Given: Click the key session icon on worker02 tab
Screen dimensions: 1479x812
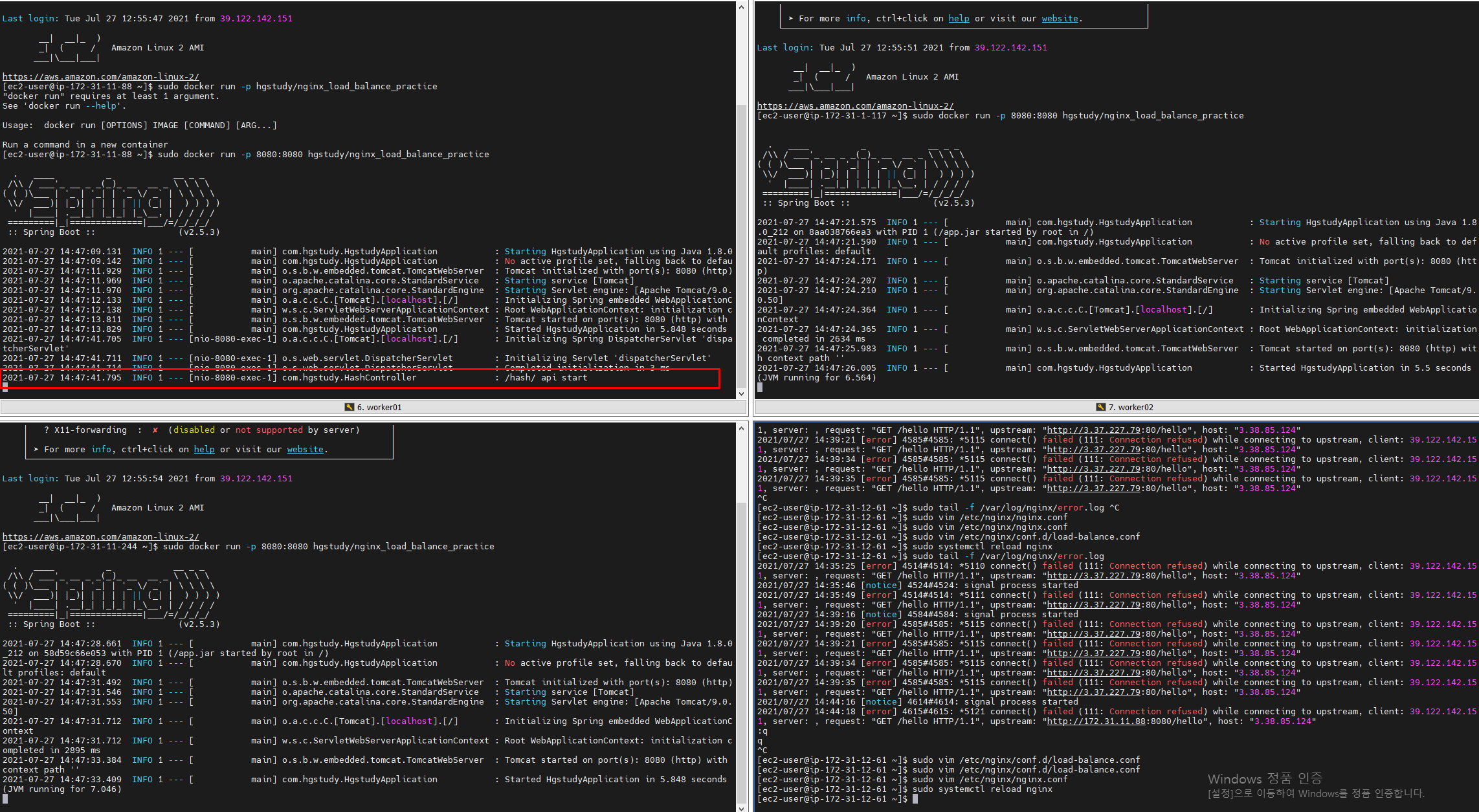Looking at the screenshot, I should [1102, 406].
